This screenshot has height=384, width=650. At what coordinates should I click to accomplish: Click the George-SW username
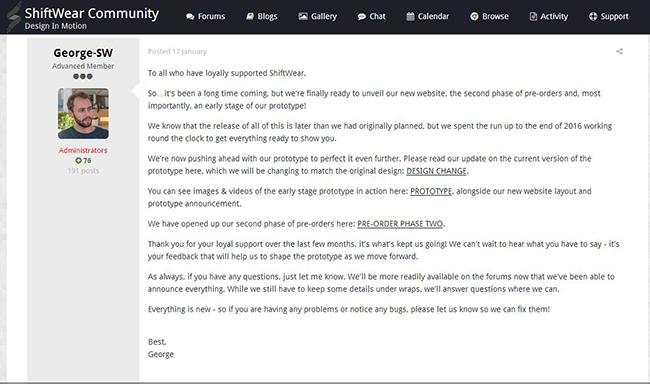pos(83,53)
